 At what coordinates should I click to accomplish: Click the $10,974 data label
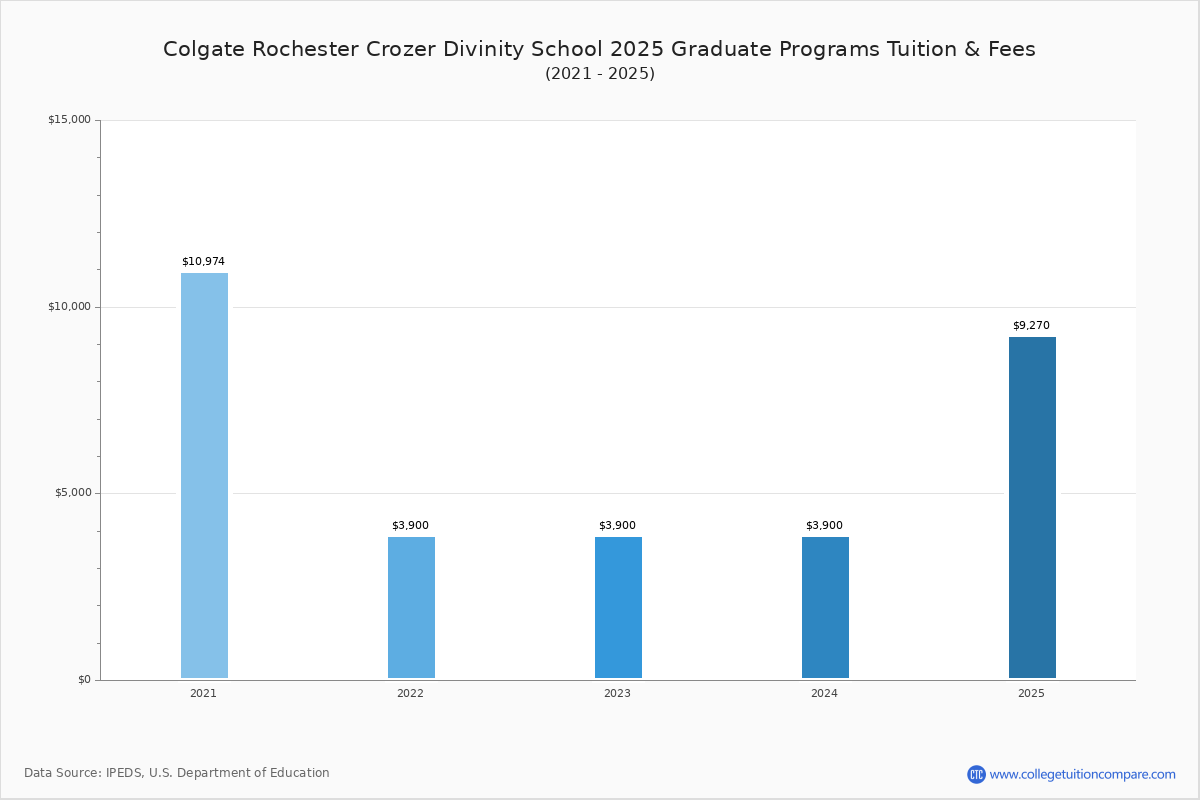(203, 262)
